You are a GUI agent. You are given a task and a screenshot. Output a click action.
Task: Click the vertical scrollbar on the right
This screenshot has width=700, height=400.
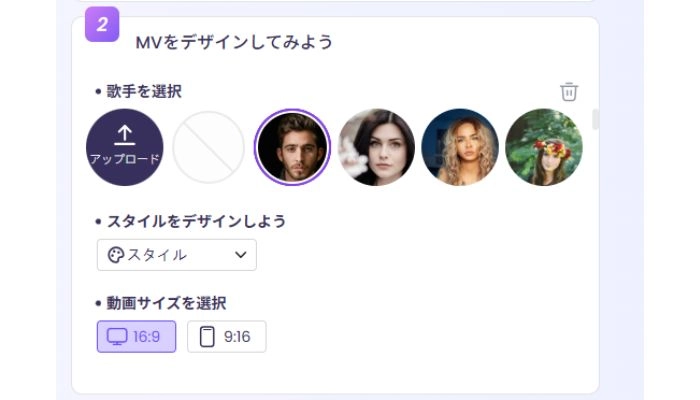click(x=596, y=119)
